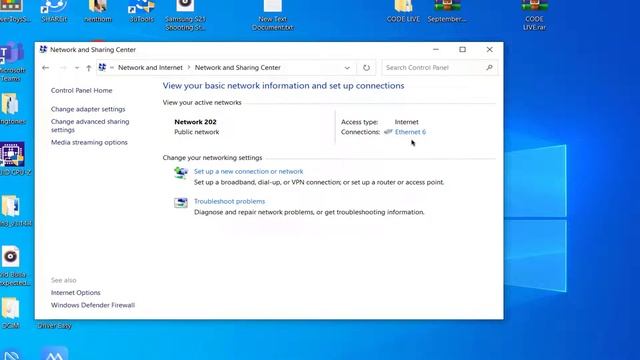Open Troubleshoot problems link
The height and width of the screenshot is (360, 640).
coord(229,201)
